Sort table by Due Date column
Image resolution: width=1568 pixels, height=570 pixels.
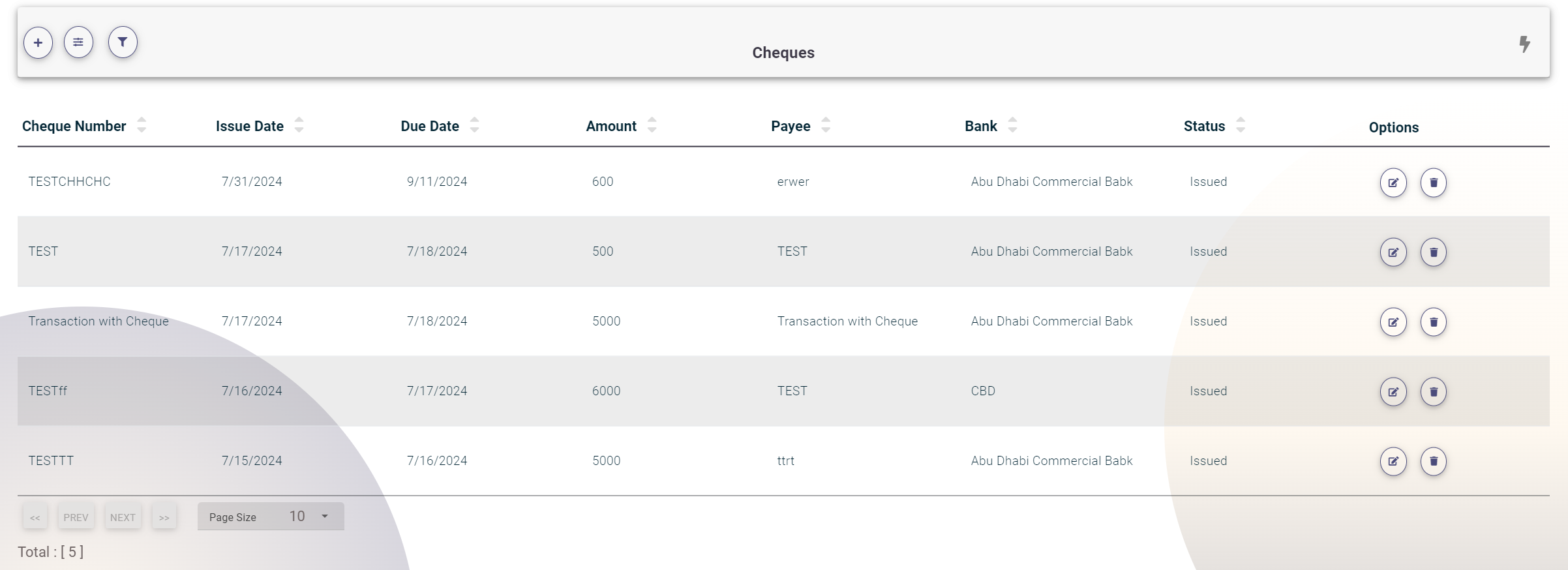(474, 125)
